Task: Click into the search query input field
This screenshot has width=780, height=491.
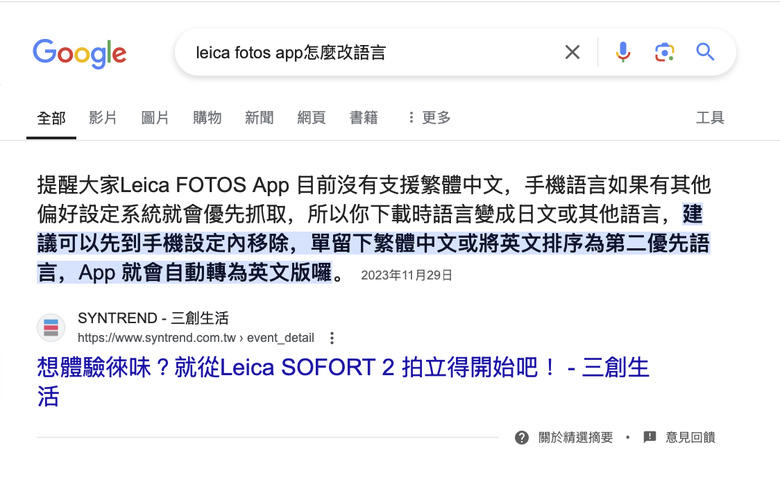Action: pos(370,52)
